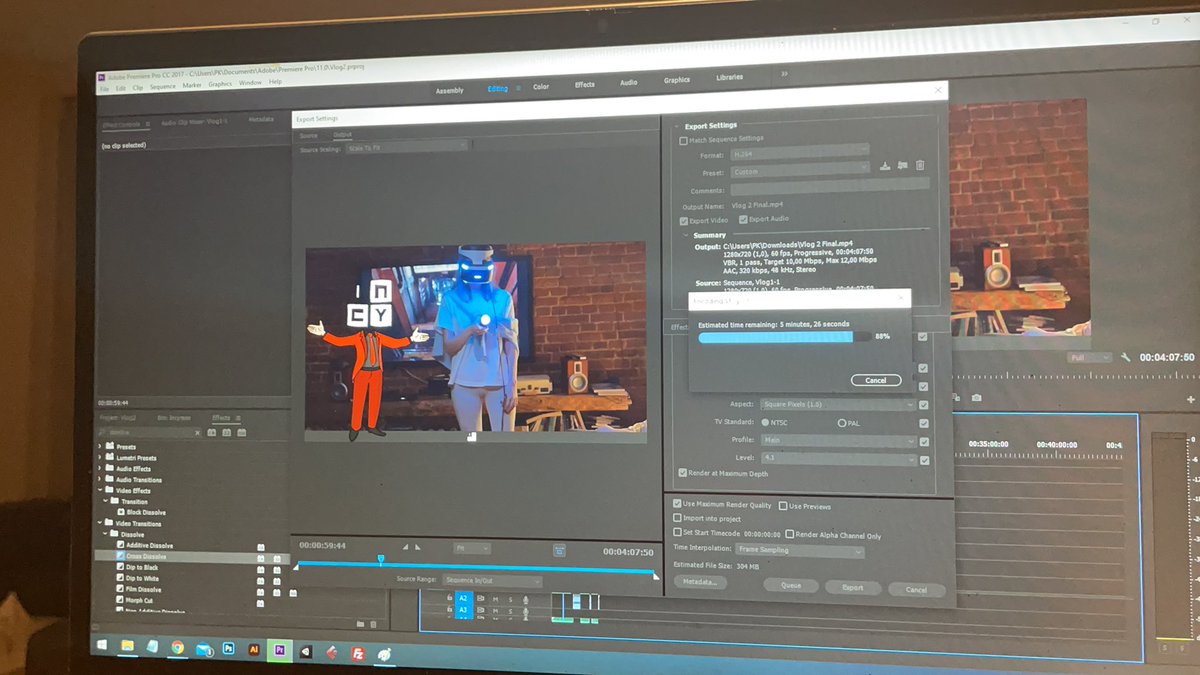Expand the Presets effects folder
1200x675 pixels.
tap(100, 446)
